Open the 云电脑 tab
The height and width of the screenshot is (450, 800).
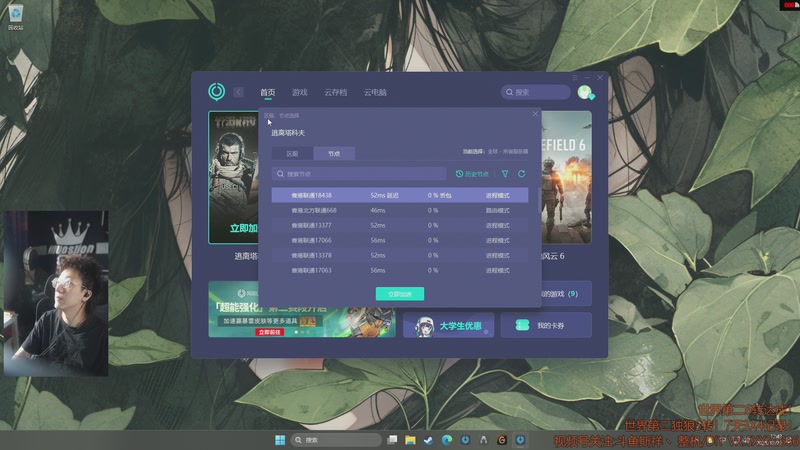[375, 92]
